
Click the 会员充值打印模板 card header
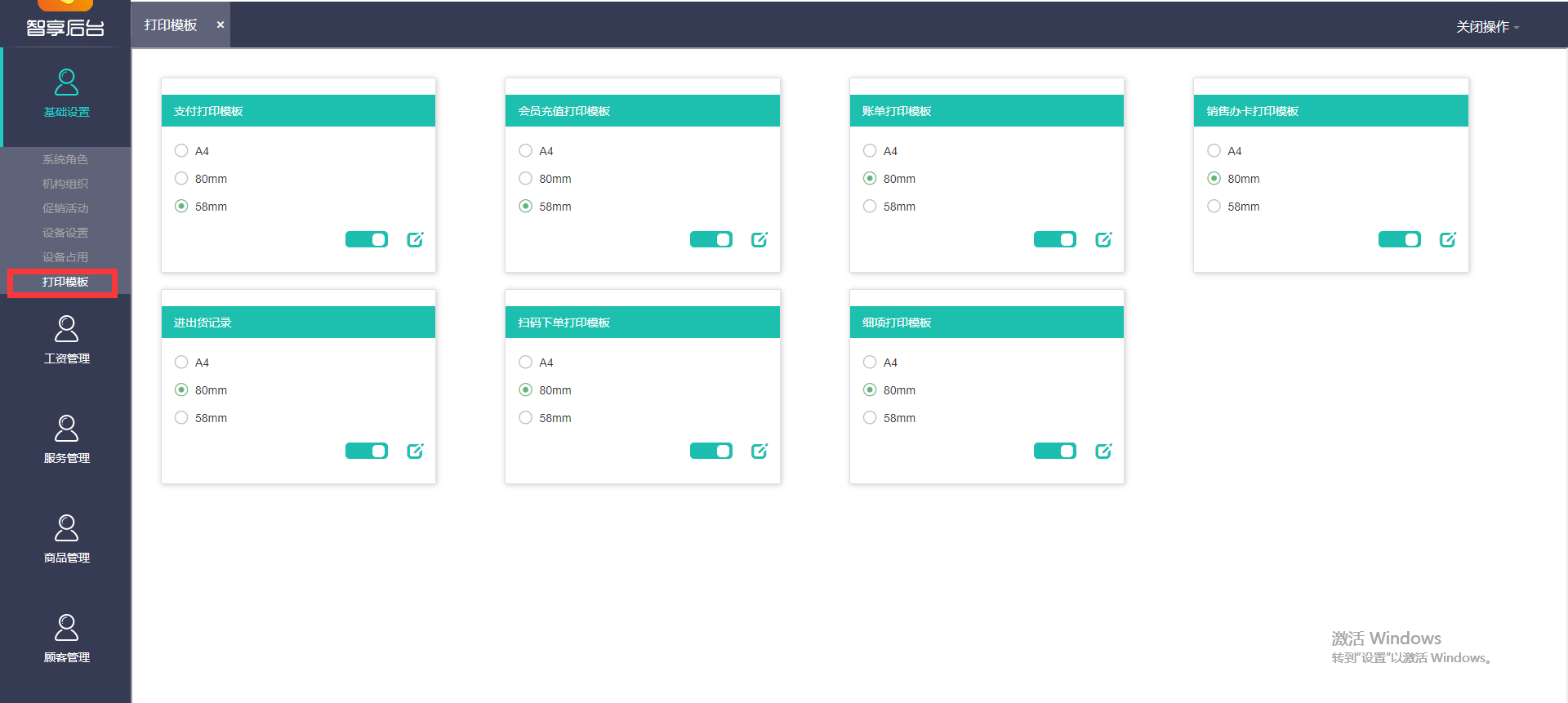pyautogui.click(x=643, y=111)
